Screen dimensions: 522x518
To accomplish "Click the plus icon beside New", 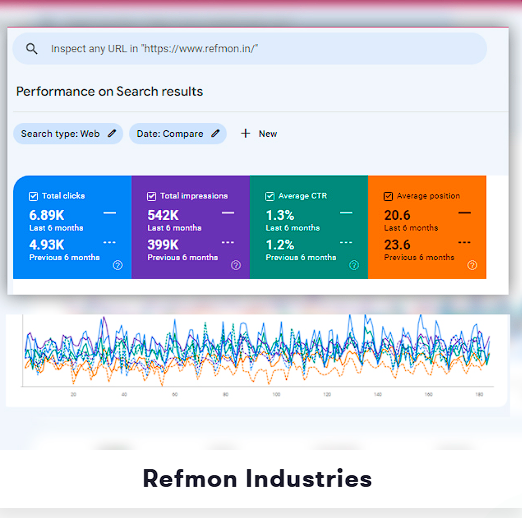I will tap(246, 134).
